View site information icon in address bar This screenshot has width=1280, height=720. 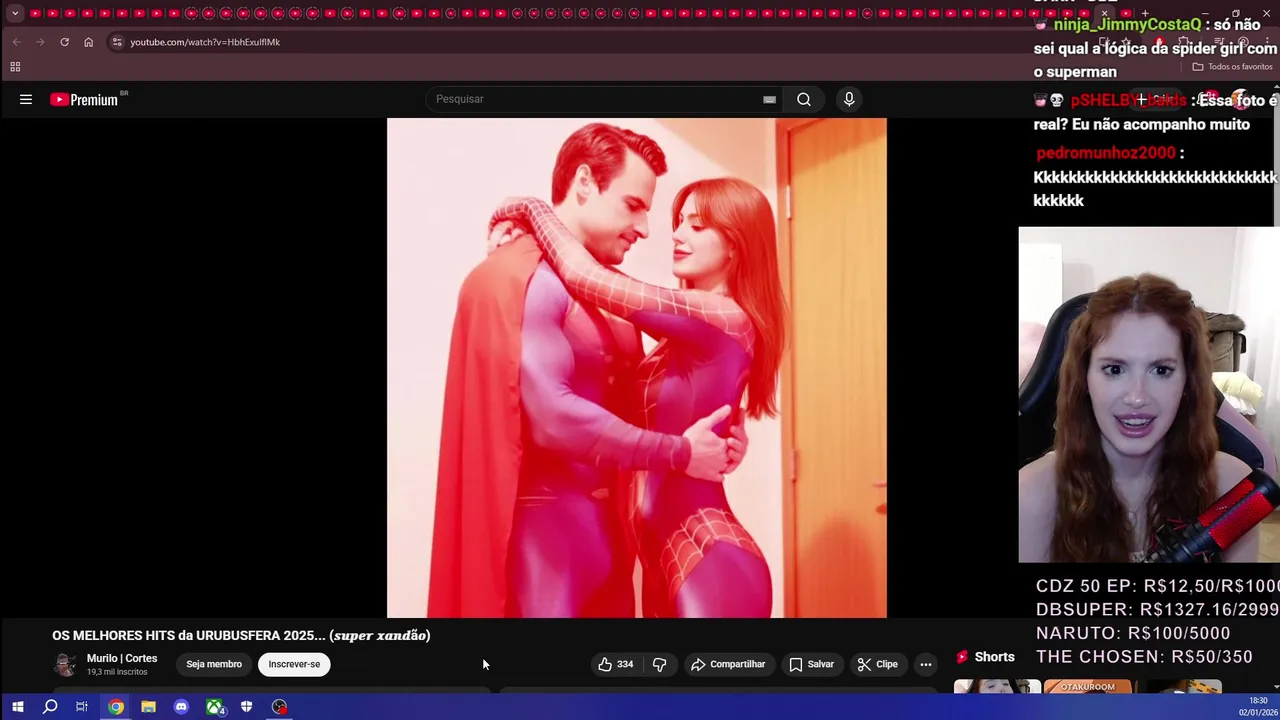click(x=117, y=42)
